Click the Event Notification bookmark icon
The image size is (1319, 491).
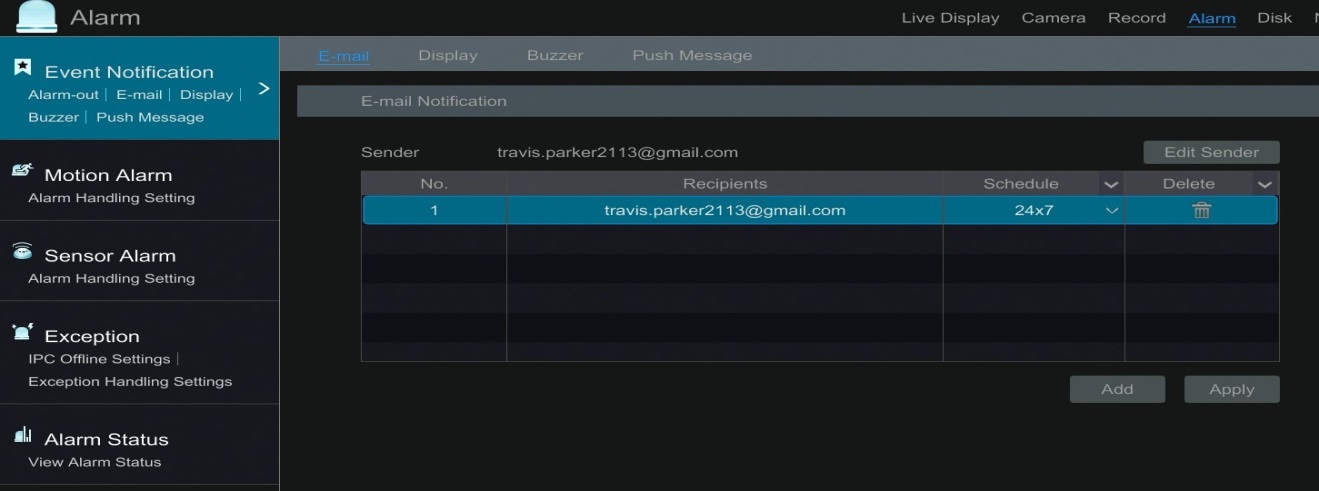(x=22, y=68)
